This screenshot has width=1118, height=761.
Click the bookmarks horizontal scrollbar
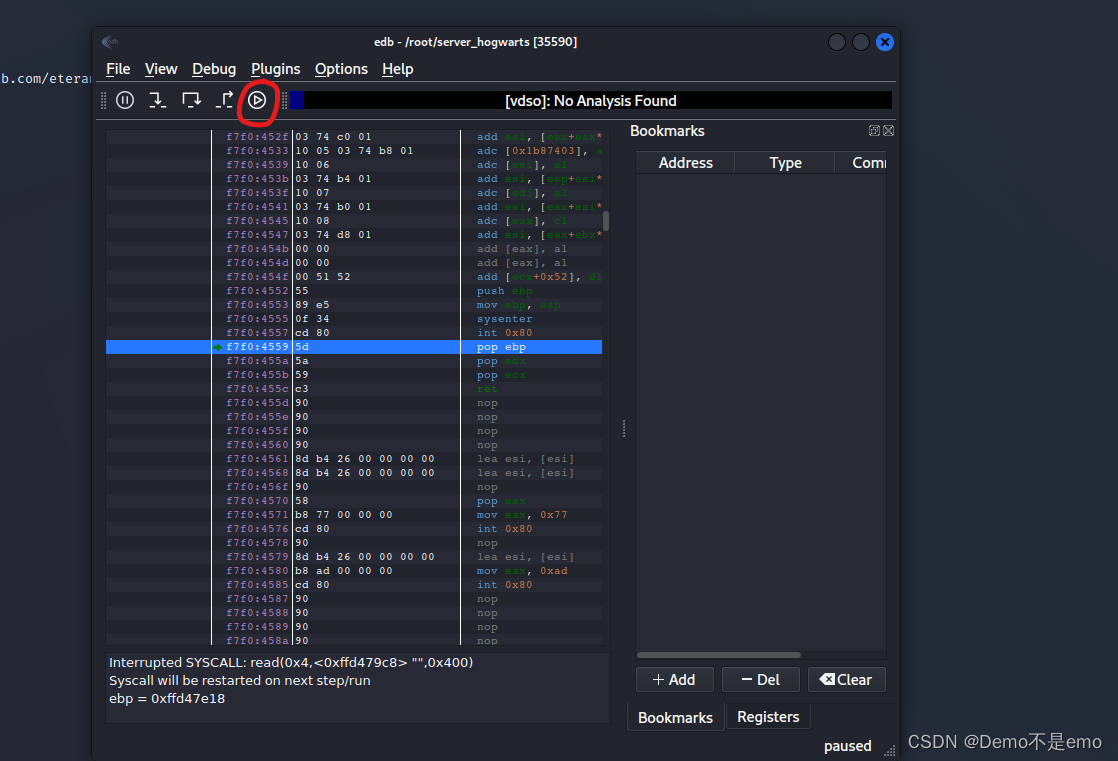(719, 655)
